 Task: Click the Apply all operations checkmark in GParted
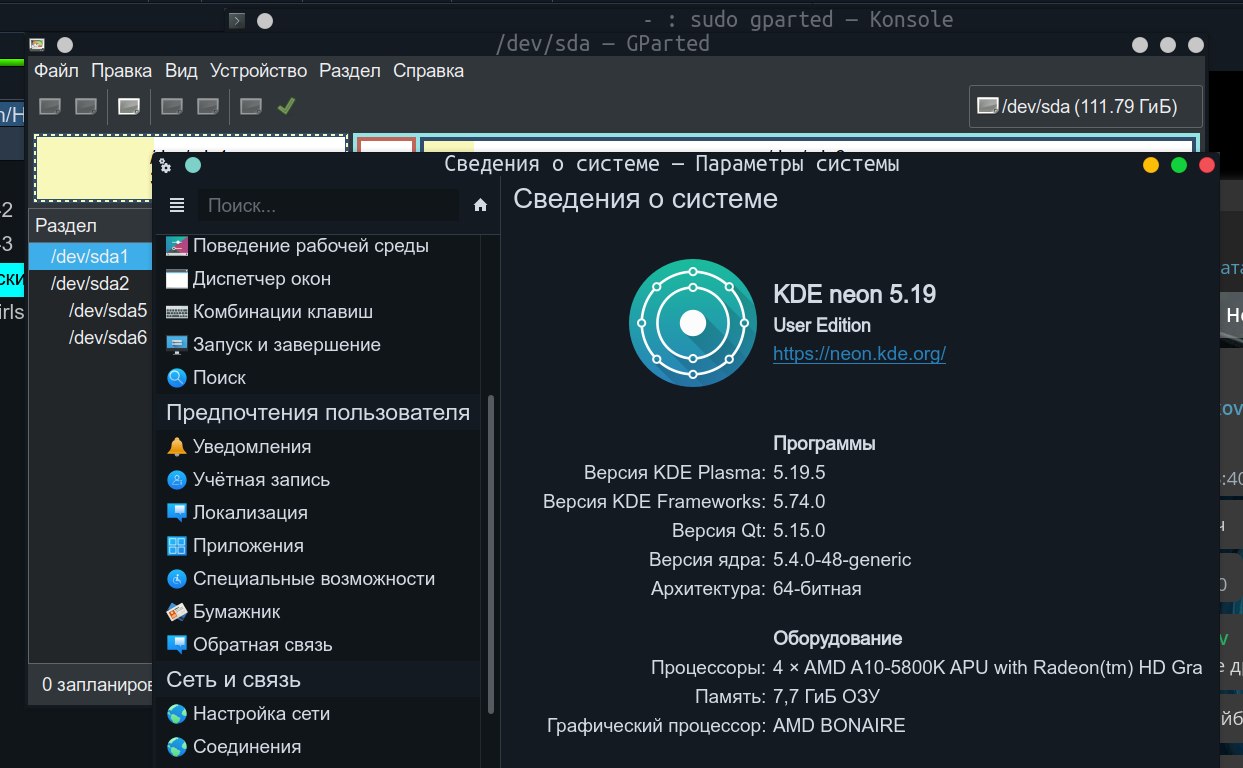coord(286,105)
